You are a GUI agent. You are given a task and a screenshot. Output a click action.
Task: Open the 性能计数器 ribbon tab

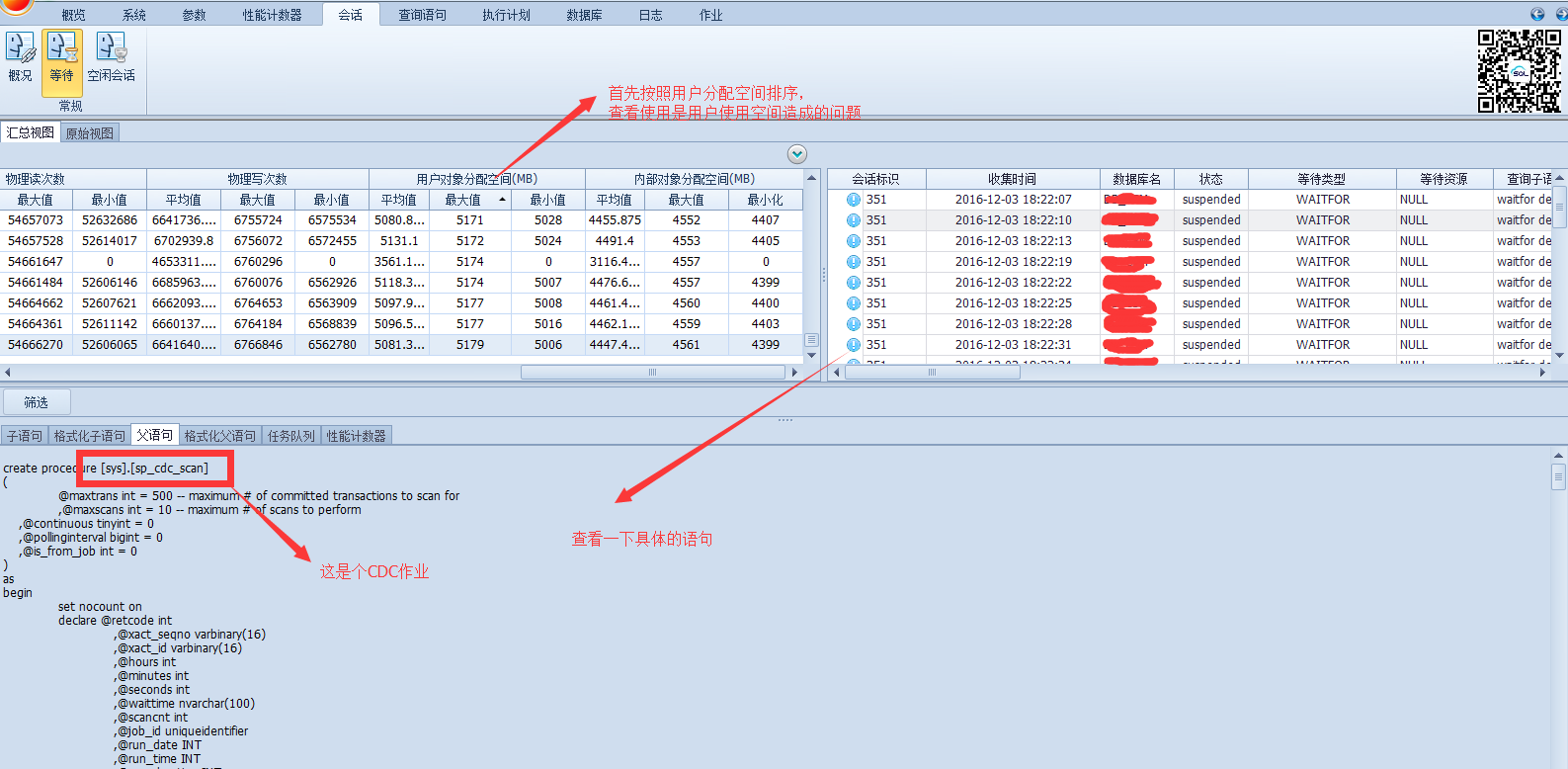point(273,15)
